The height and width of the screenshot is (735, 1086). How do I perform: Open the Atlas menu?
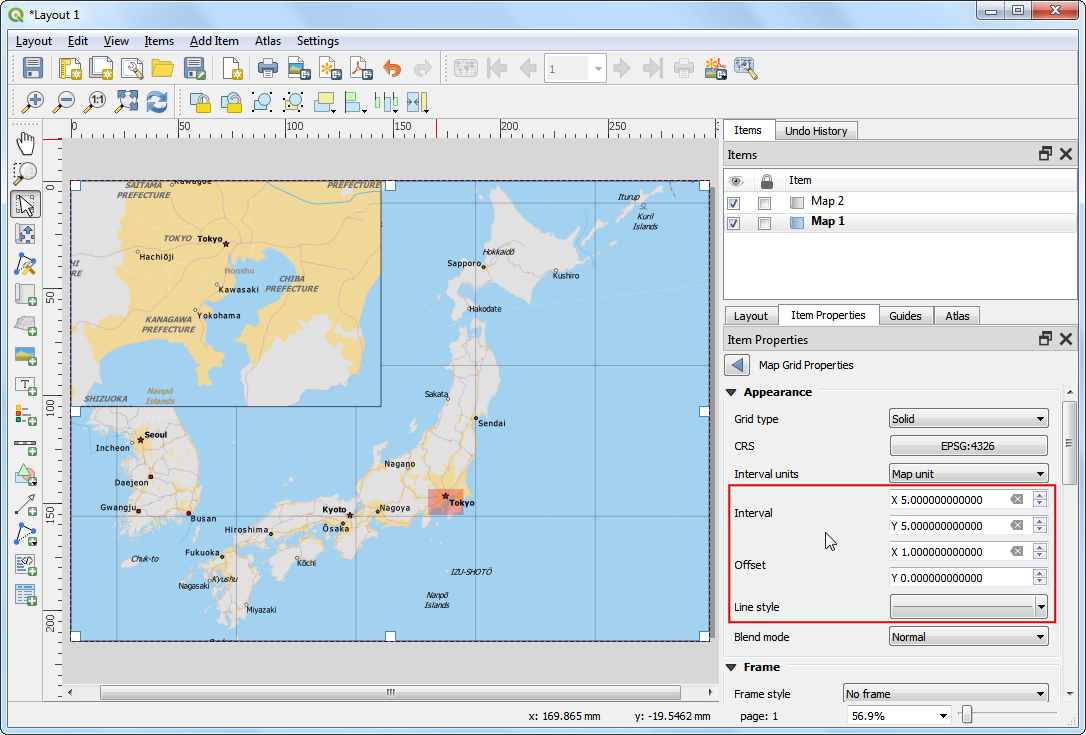[x=267, y=41]
